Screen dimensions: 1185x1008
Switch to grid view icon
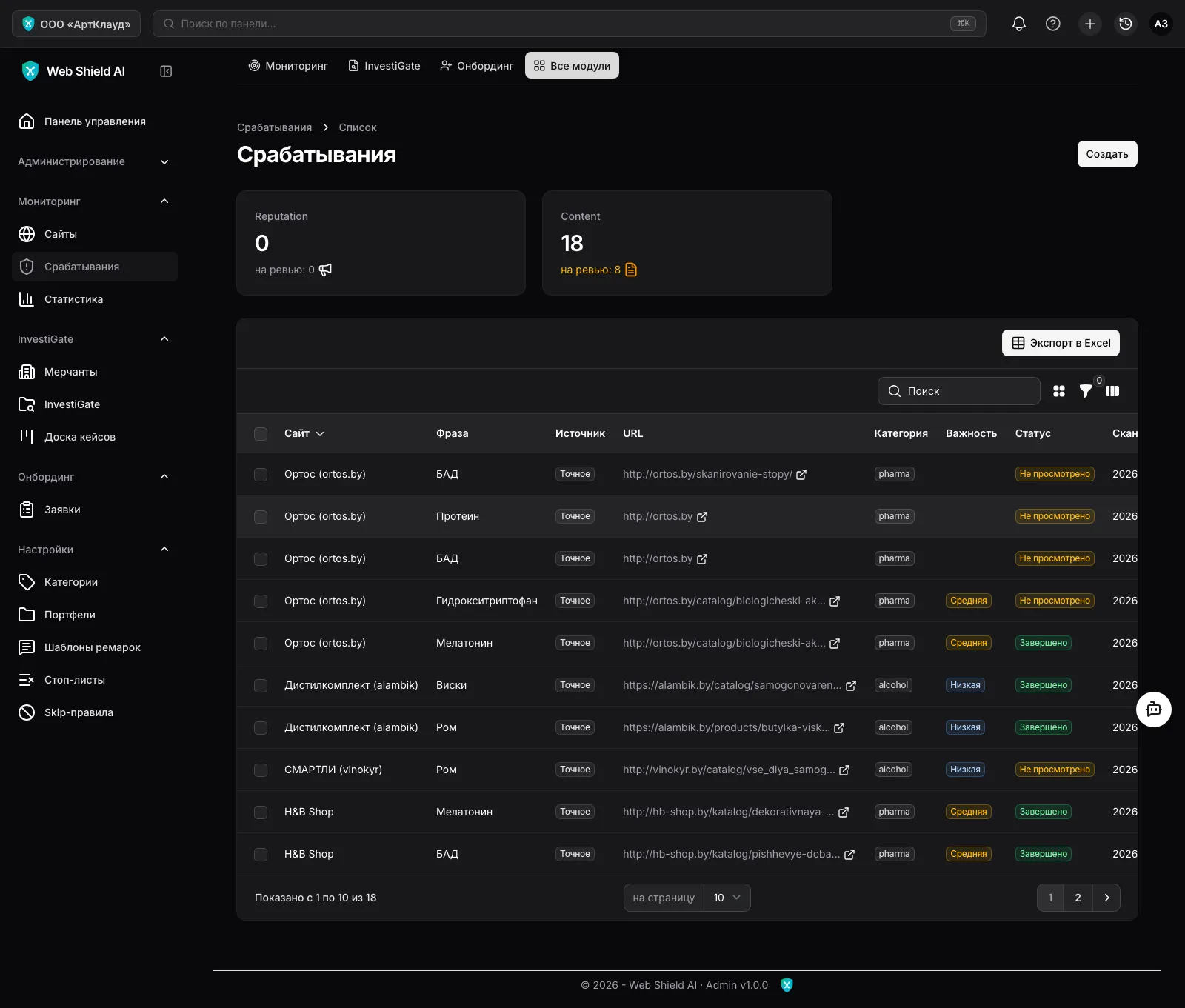(x=1059, y=391)
